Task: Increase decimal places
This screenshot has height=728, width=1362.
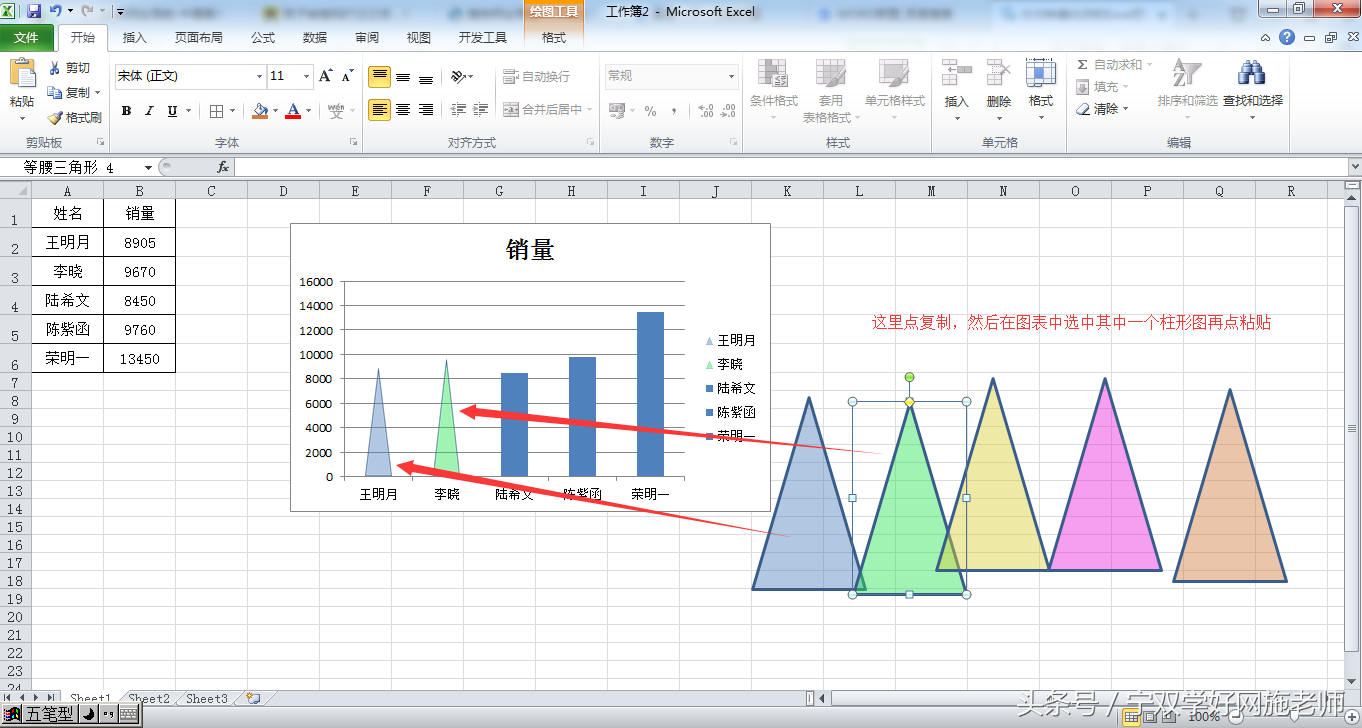Action: pyautogui.click(x=705, y=111)
